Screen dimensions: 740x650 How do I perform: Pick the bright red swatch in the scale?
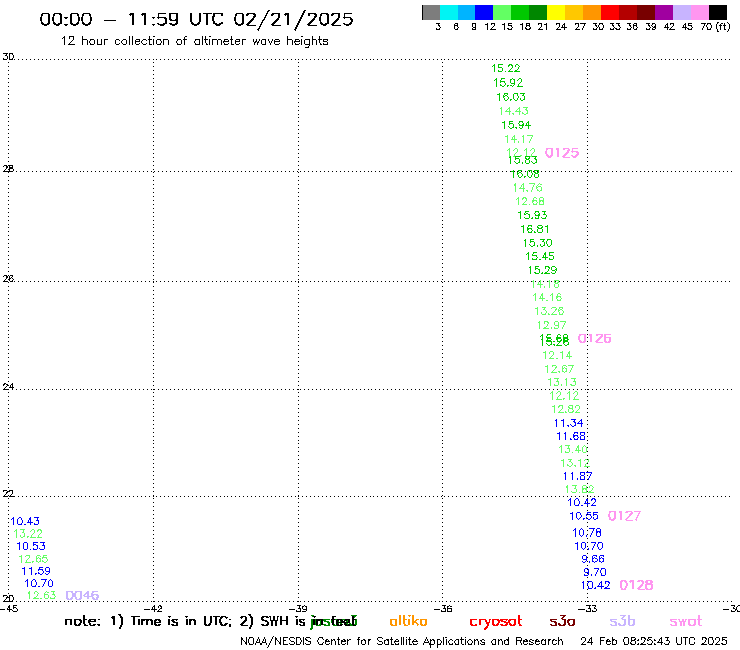coord(609,12)
